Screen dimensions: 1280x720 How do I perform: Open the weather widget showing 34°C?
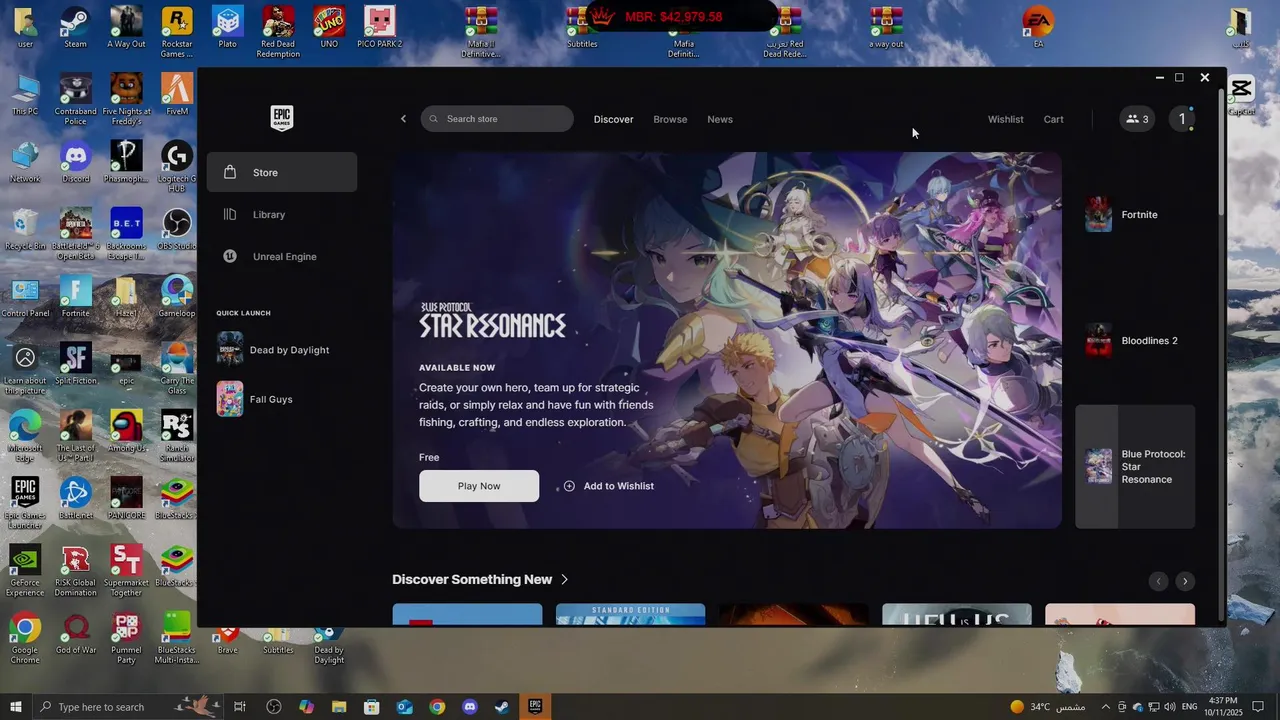[x=1047, y=707]
